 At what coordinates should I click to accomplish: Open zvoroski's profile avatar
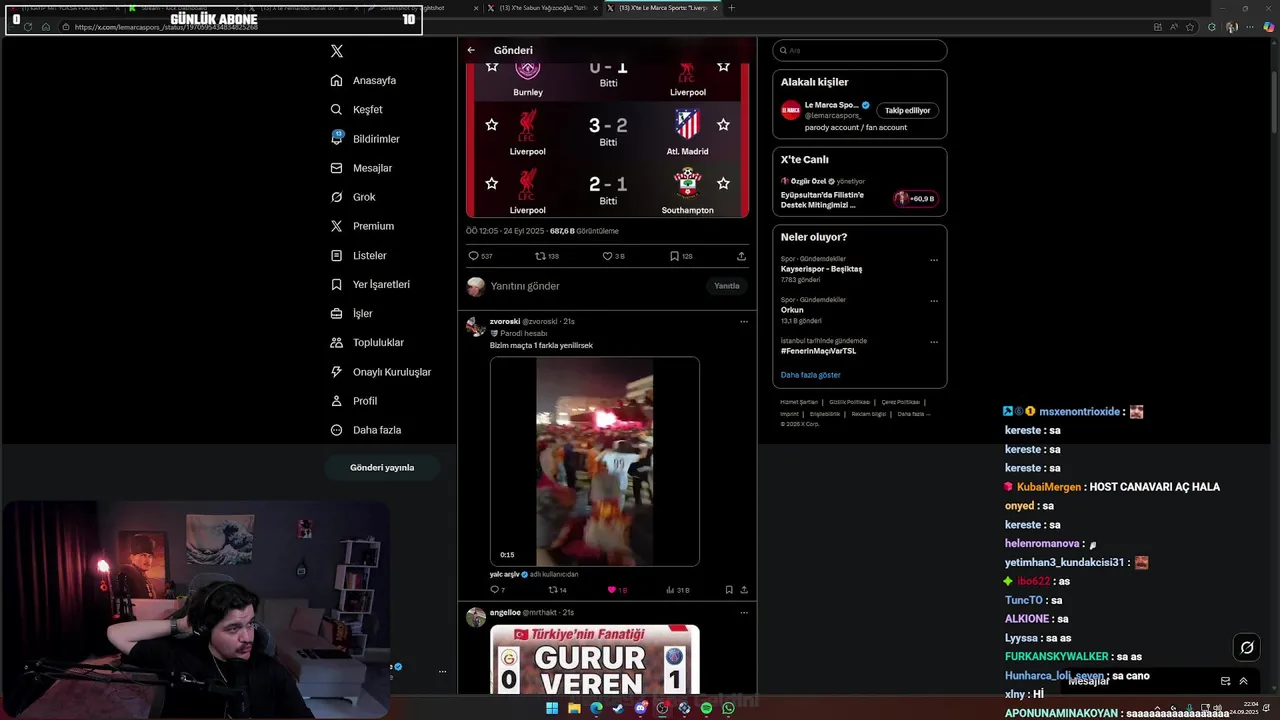pyautogui.click(x=476, y=327)
